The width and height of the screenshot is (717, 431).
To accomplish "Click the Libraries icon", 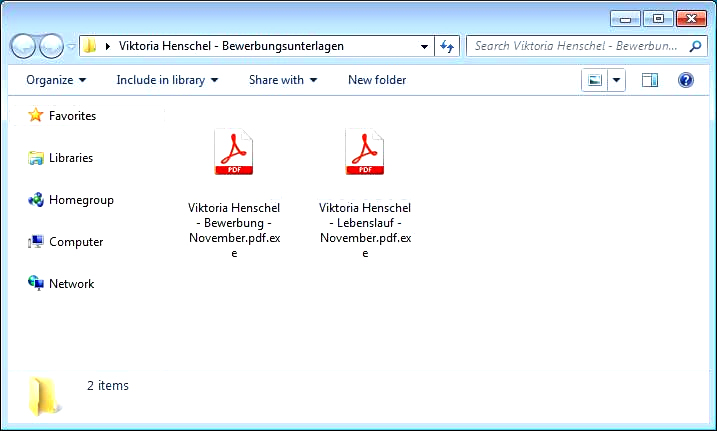I will [36, 158].
